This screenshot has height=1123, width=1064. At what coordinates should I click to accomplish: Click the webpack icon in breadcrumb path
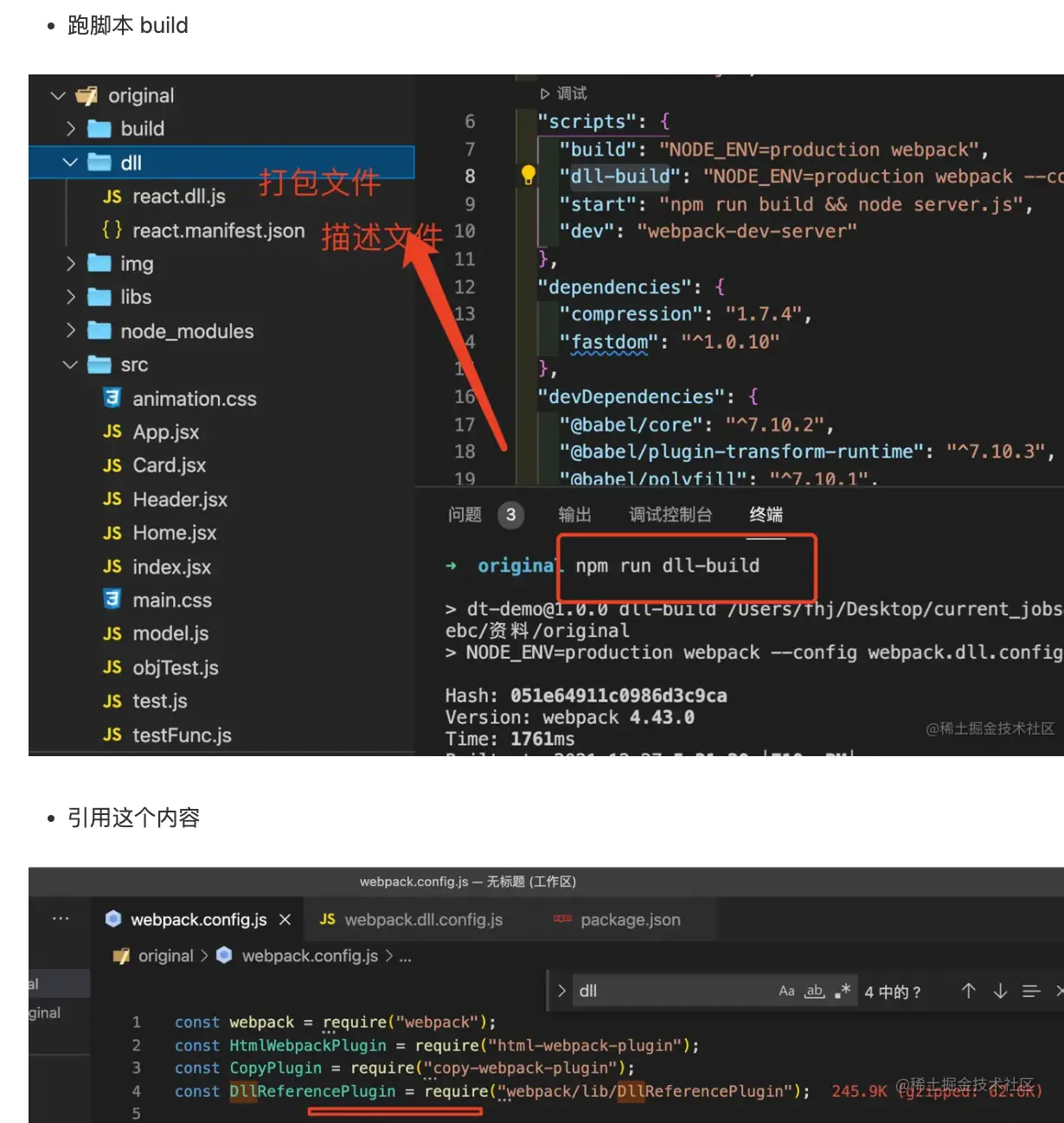(x=224, y=955)
